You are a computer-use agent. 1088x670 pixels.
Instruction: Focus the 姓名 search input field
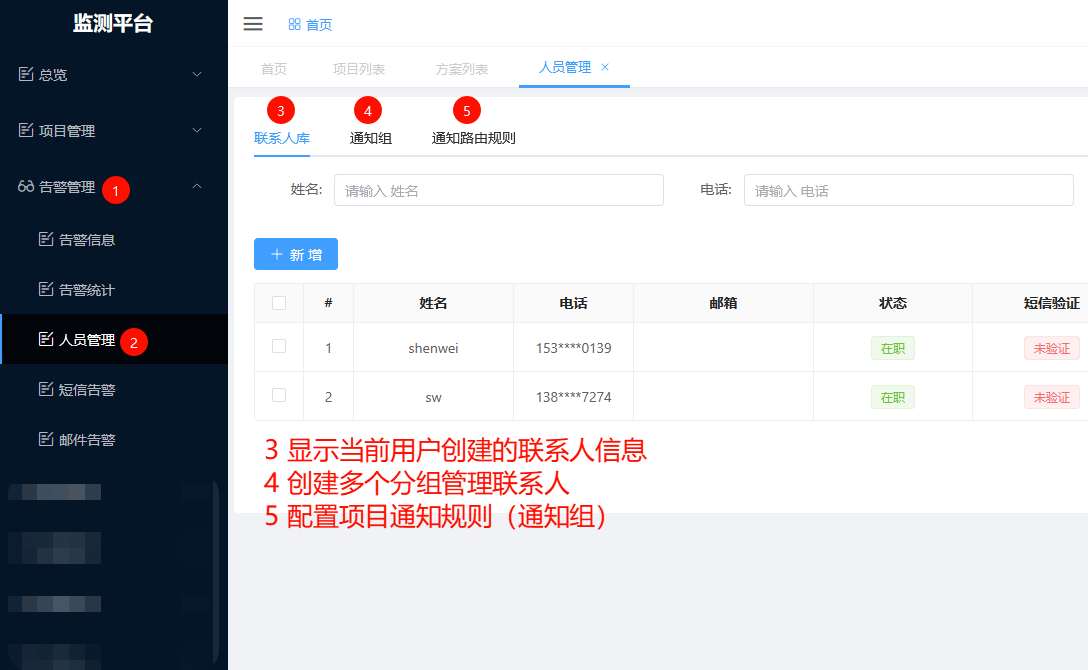(498, 190)
